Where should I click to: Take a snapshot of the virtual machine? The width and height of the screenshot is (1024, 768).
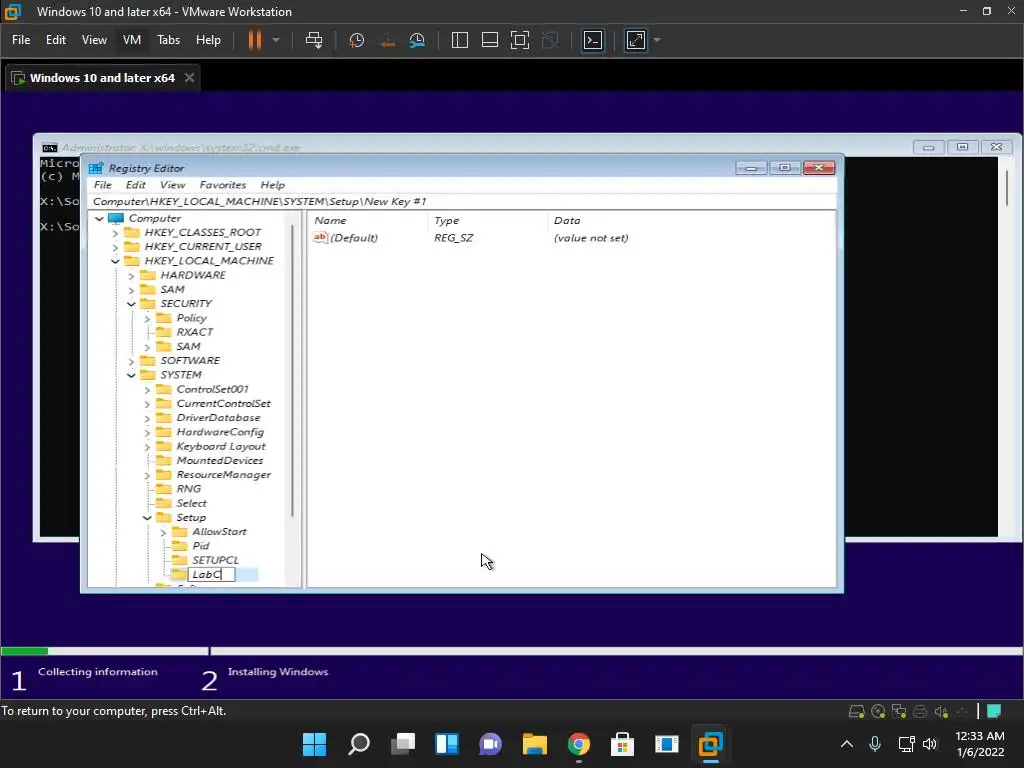357,40
